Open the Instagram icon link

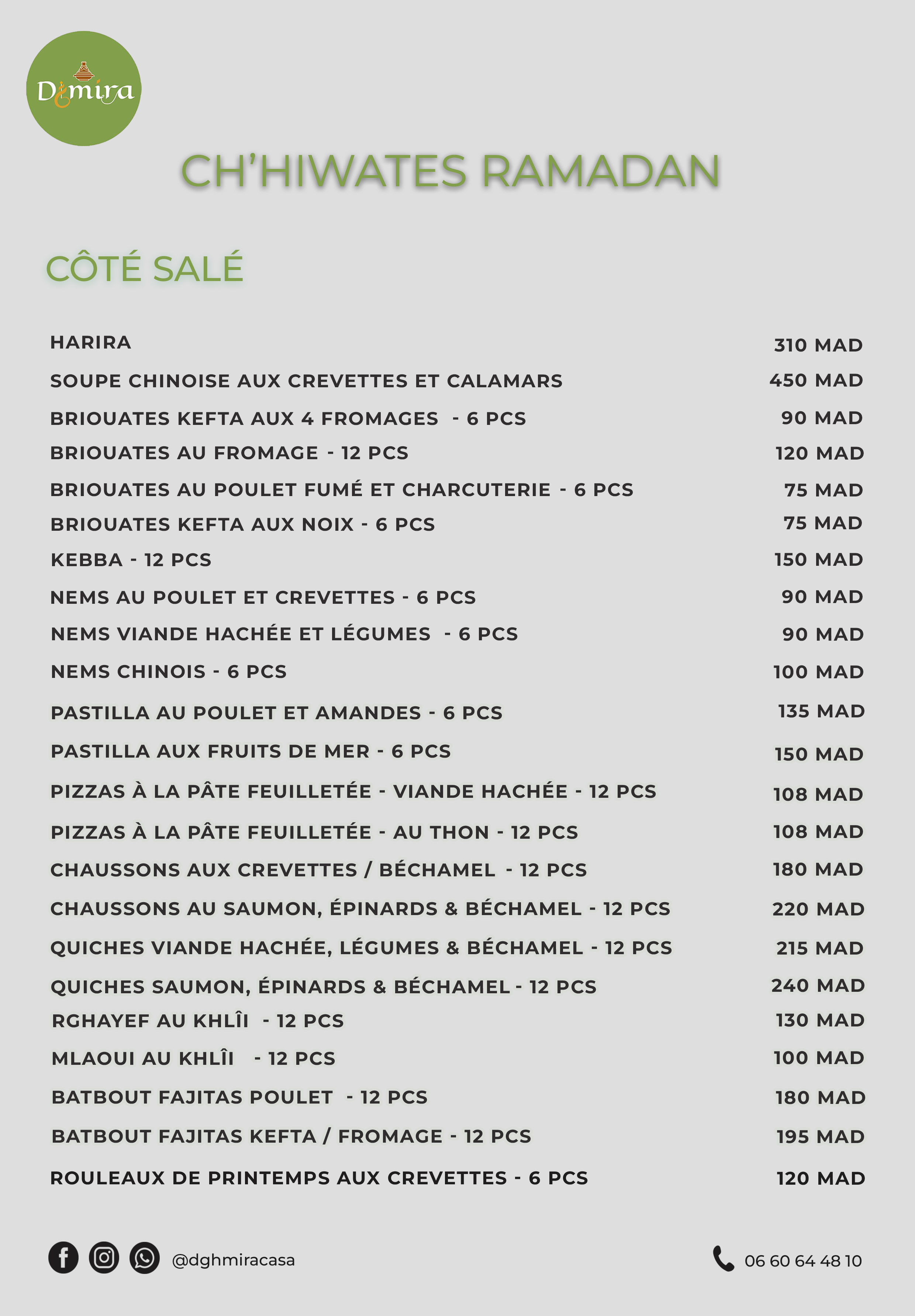pyautogui.click(x=104, y=1258)
